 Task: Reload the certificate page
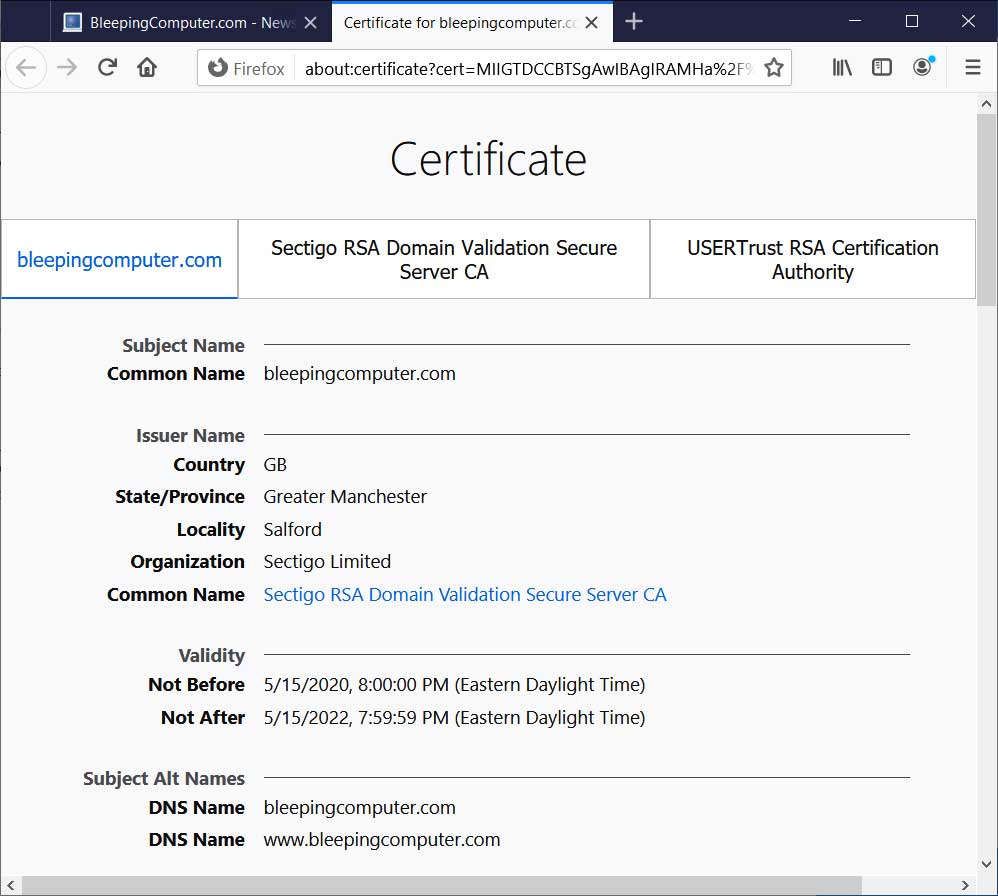click(x=107, y=67)
